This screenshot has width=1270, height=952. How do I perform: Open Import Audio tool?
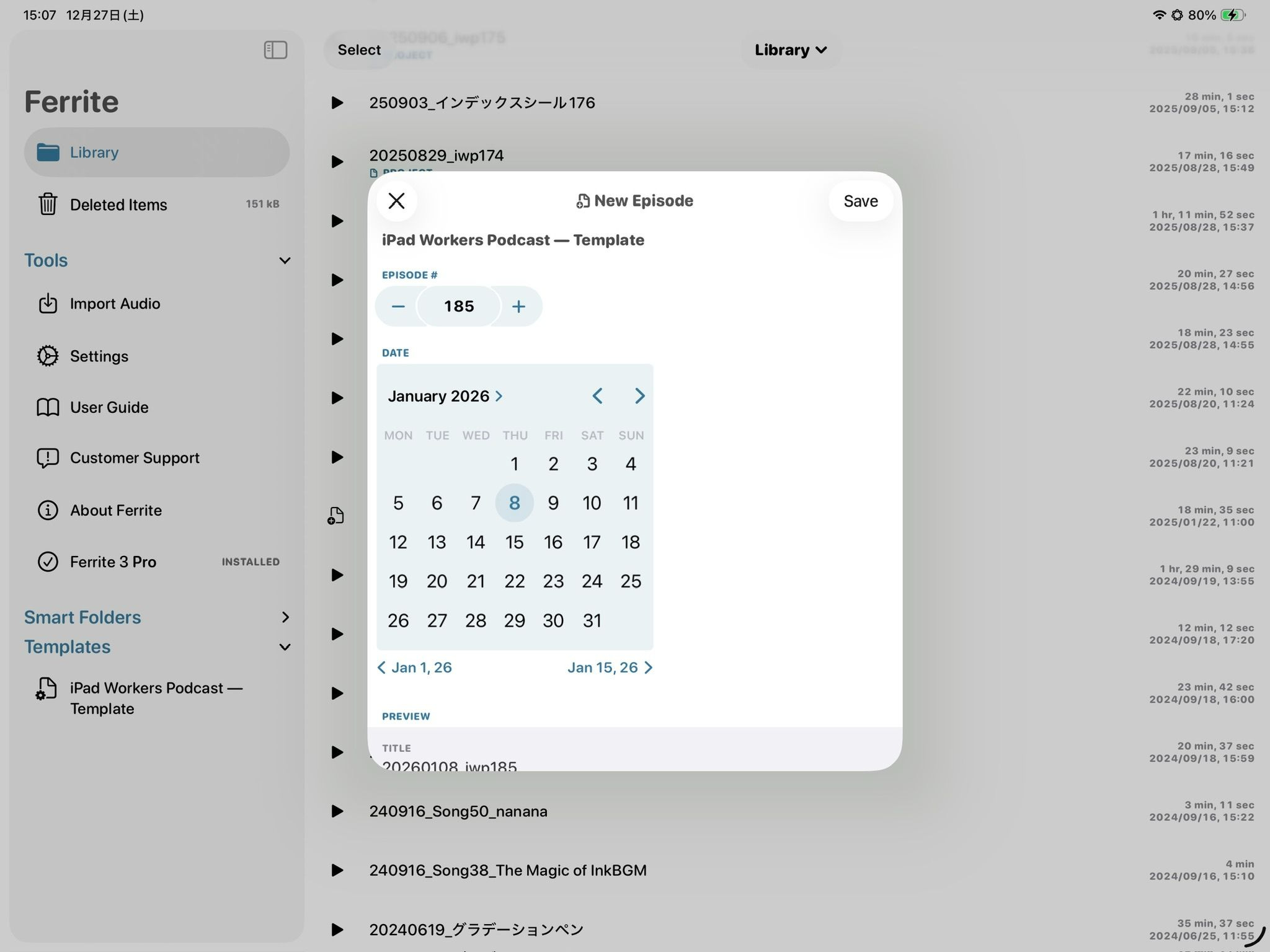(115, 304)
